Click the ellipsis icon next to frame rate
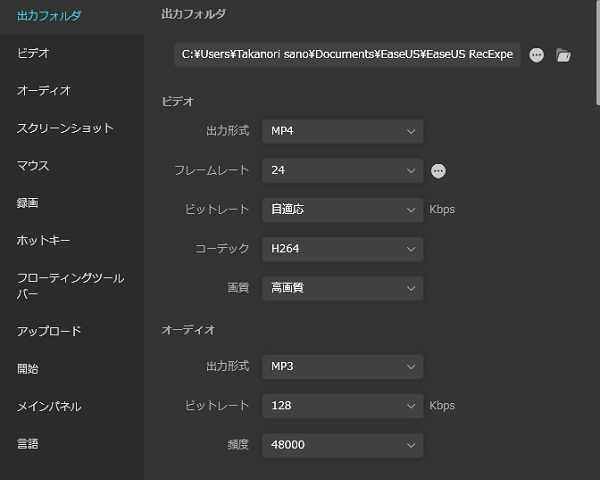Viewport: 600px width, 480px height. [x=438, y=171]
